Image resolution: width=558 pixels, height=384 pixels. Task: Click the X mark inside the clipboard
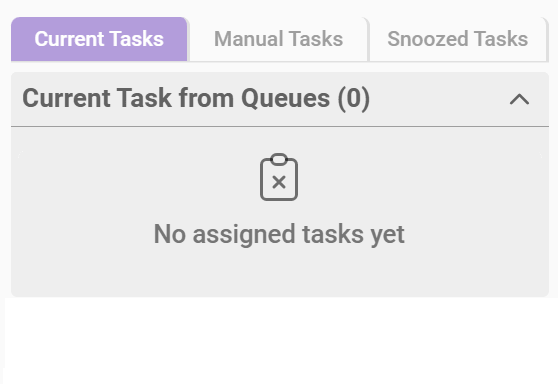(279, 183)
